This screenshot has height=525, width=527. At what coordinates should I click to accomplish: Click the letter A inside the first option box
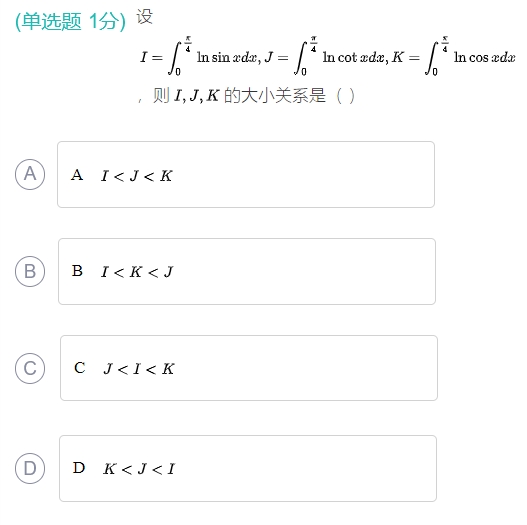77,175
